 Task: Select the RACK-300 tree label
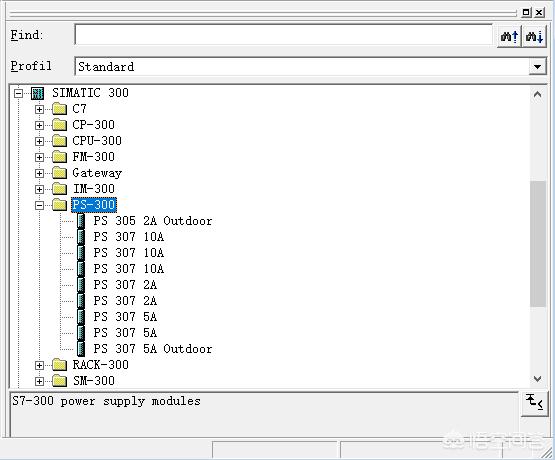(101, 365)
